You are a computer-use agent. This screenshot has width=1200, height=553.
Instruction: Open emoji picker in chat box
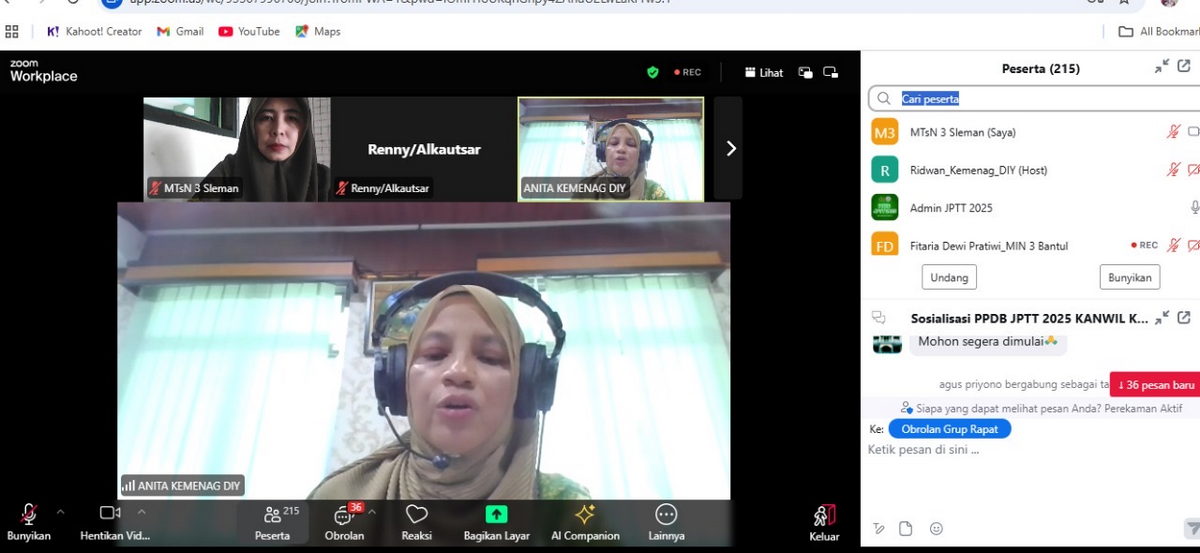click(936, 529)
